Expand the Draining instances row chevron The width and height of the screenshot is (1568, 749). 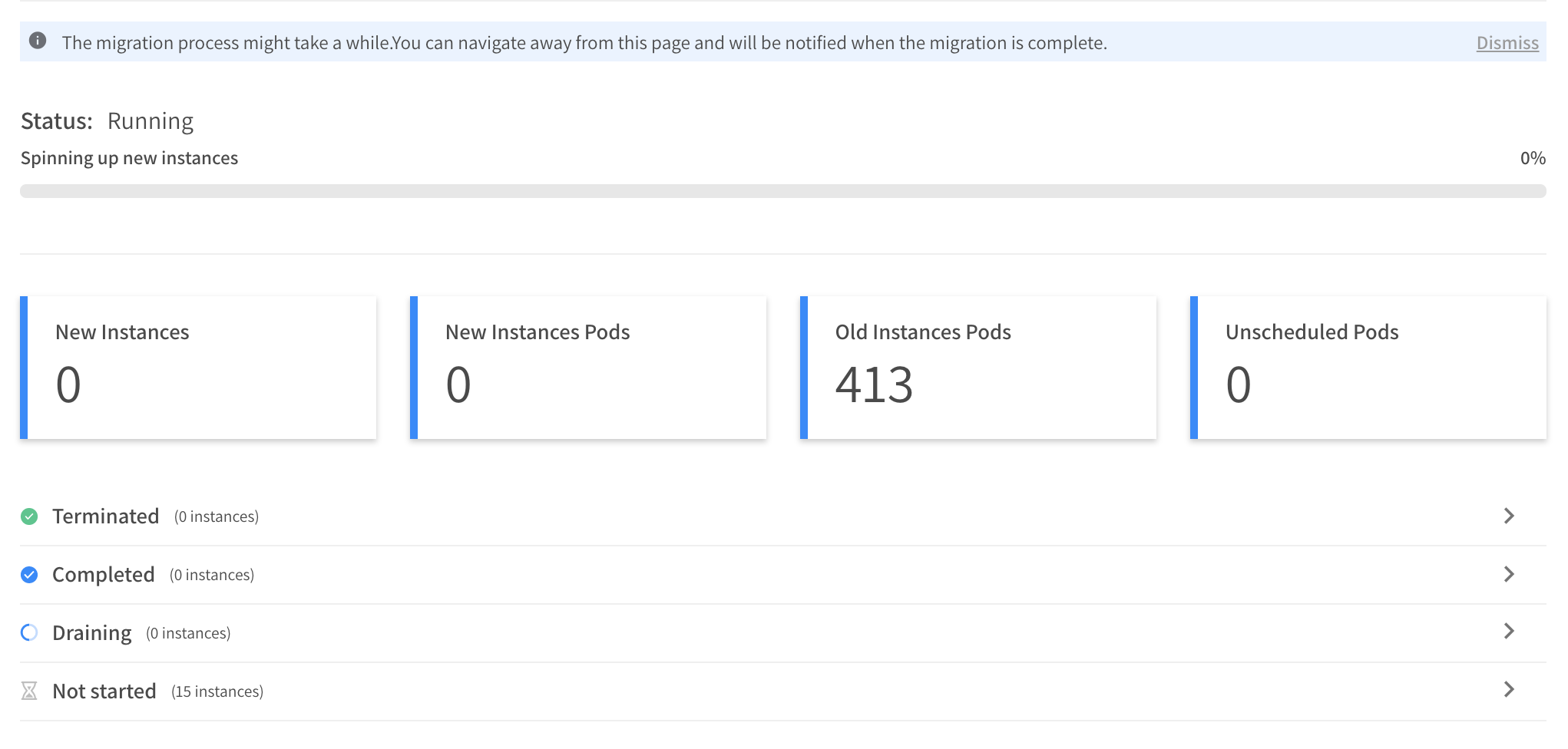(x=1508, y=632)
